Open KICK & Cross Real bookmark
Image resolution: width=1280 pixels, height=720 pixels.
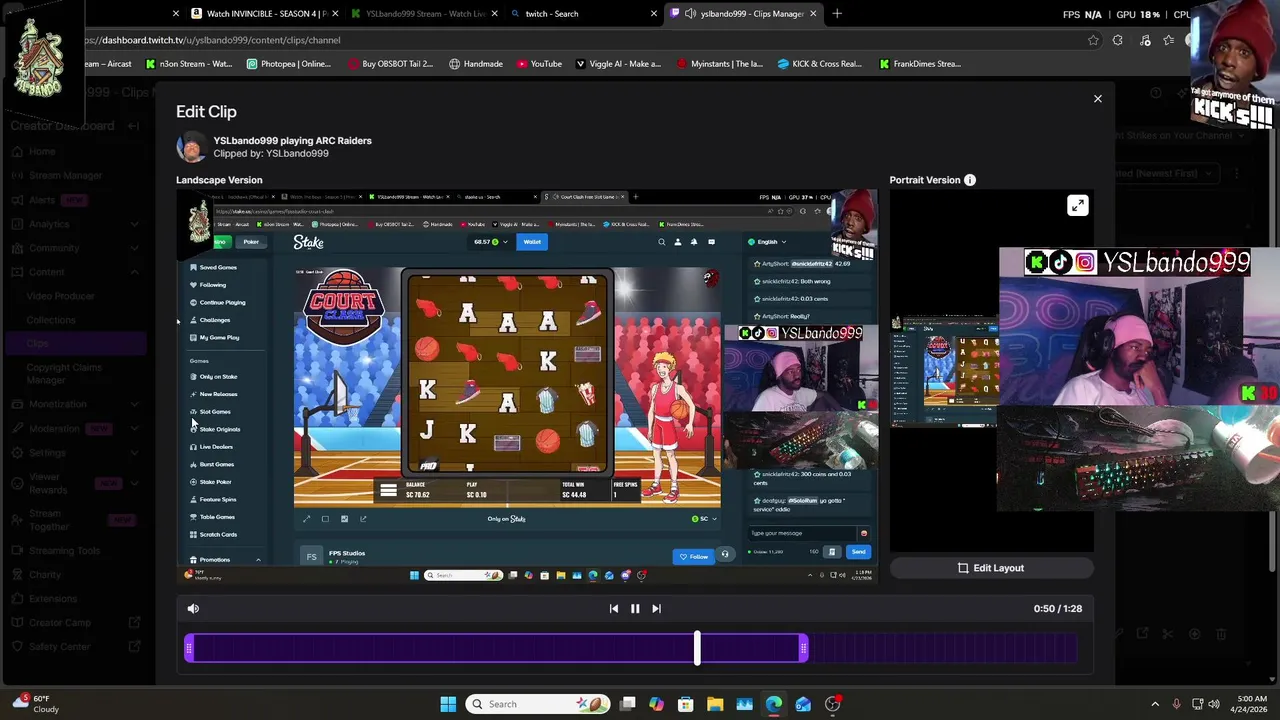pyautogui.click(x=819, y=64)
